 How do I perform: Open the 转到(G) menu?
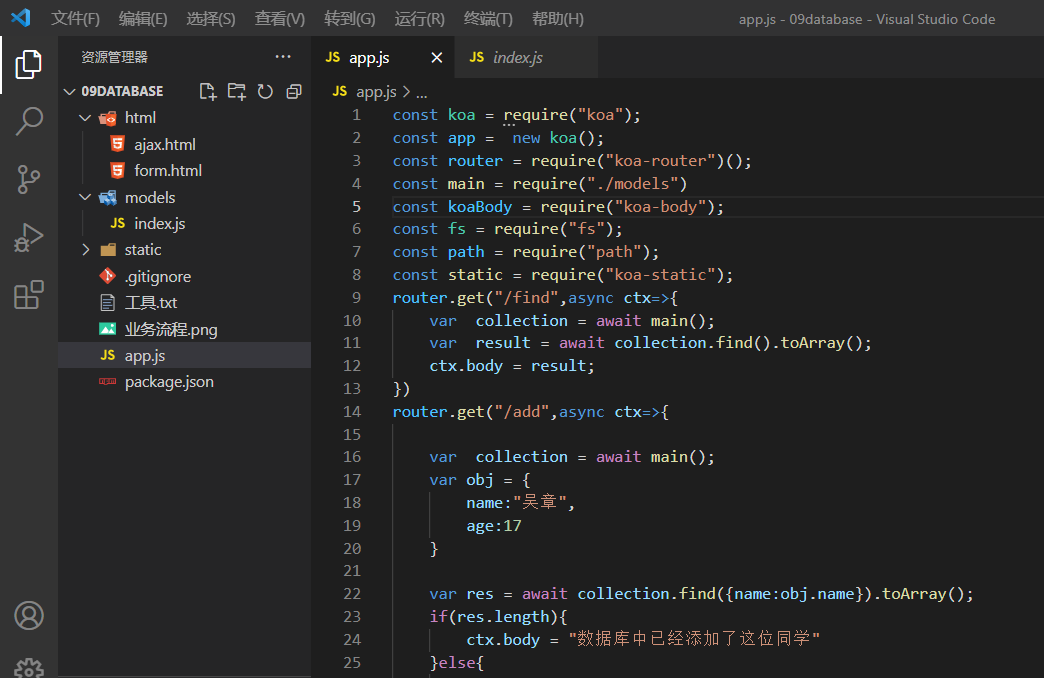click(x=350, y=19)
